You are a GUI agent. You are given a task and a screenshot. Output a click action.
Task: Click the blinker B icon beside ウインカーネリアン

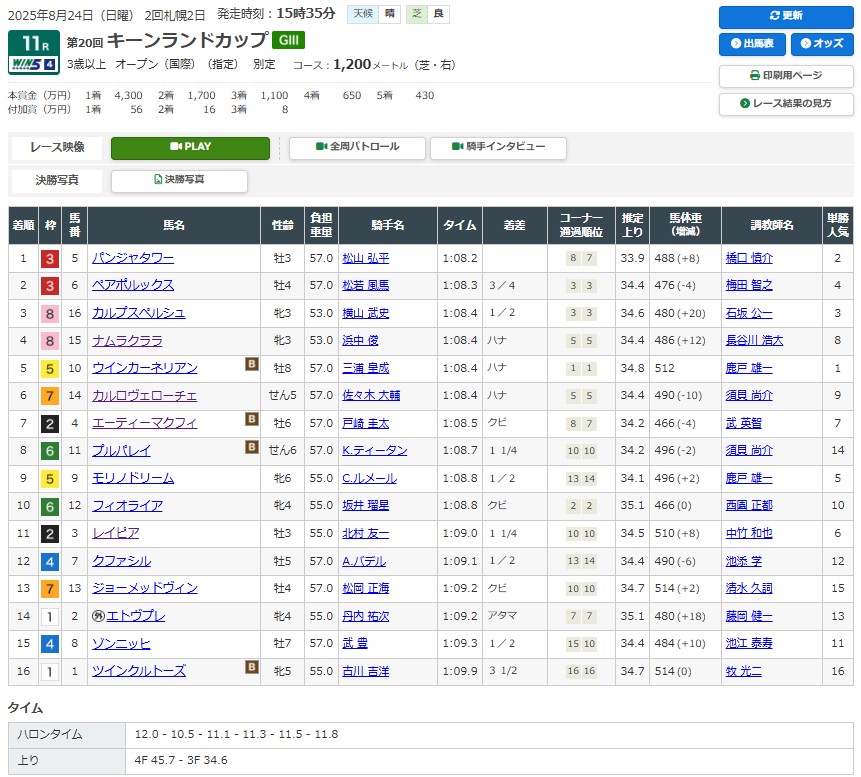pyautogui.click(x=252, y=365)
